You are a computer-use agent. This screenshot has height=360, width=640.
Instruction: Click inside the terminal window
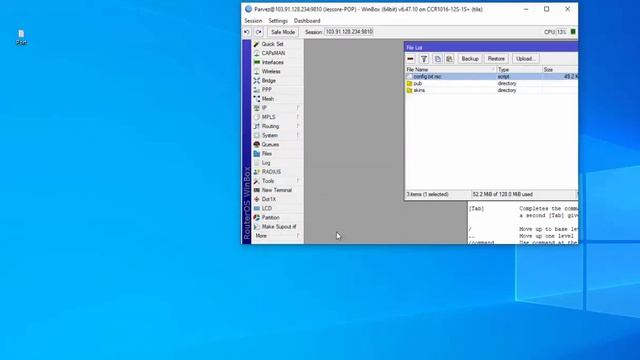tap(523, 222)
